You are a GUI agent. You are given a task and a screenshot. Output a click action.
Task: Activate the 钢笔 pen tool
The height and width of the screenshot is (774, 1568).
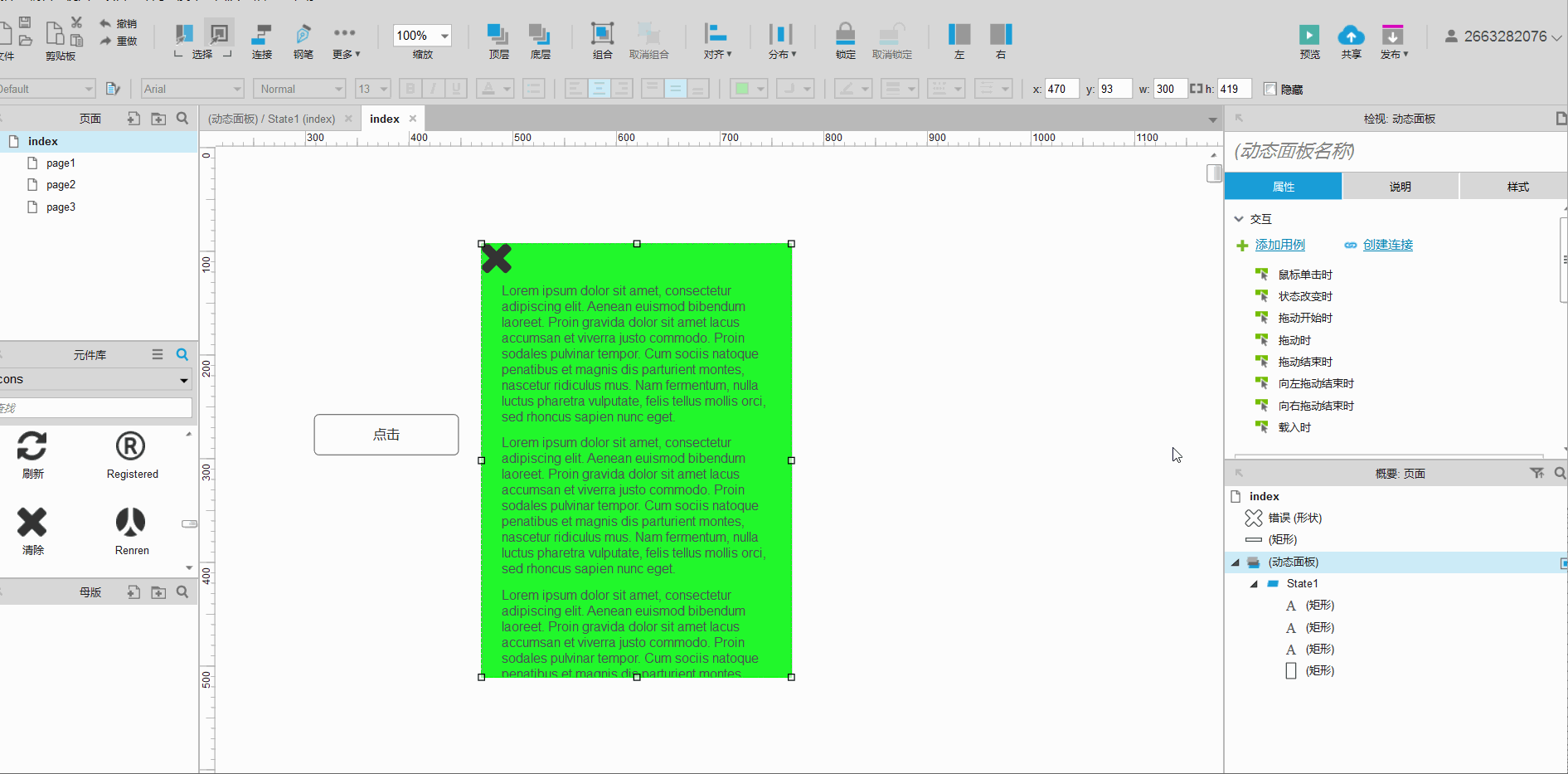pos(303,35)
